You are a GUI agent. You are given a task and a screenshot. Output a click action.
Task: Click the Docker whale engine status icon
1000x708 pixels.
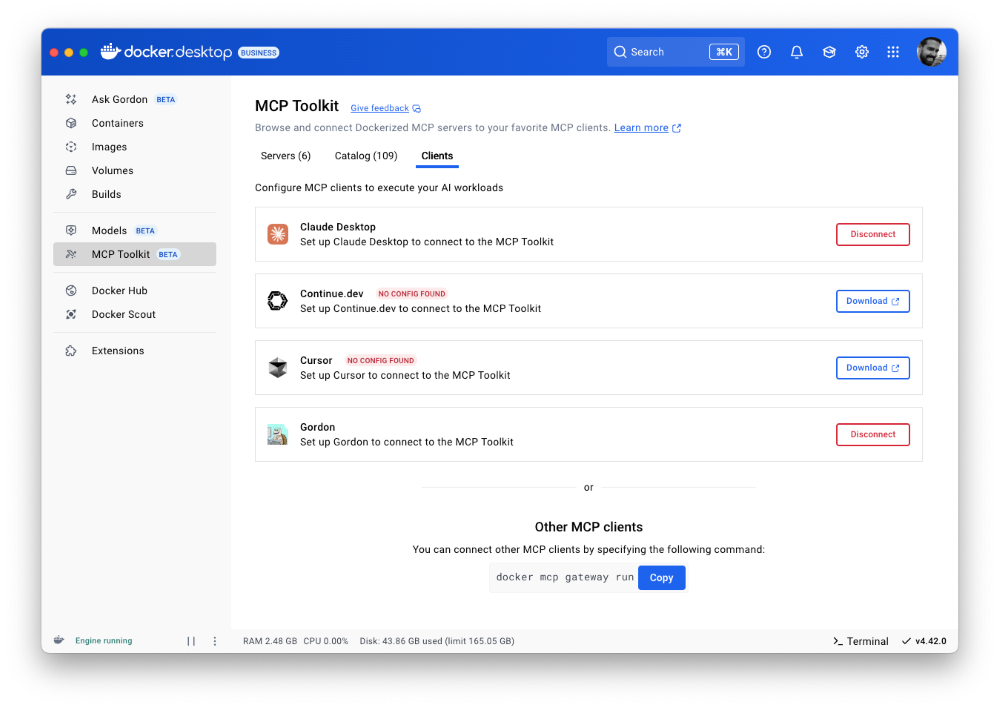[58, 640]
